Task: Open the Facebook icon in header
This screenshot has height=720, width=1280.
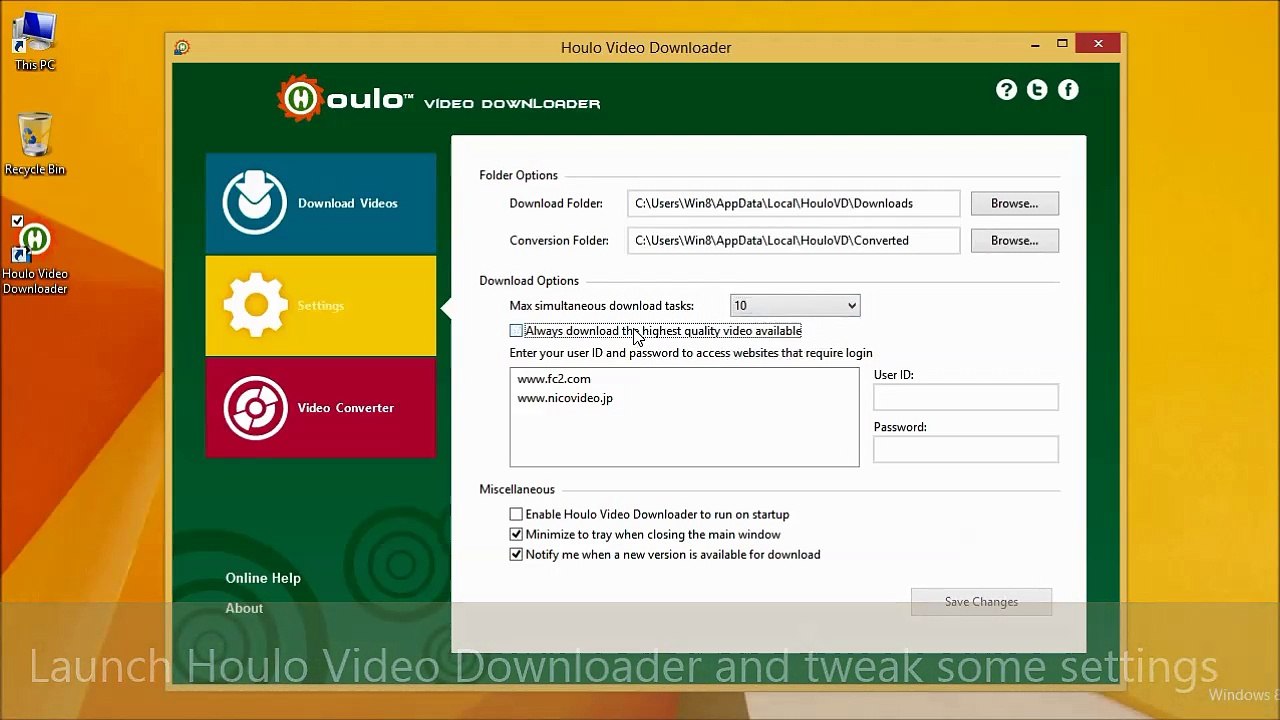Action: click(1068, 90)
